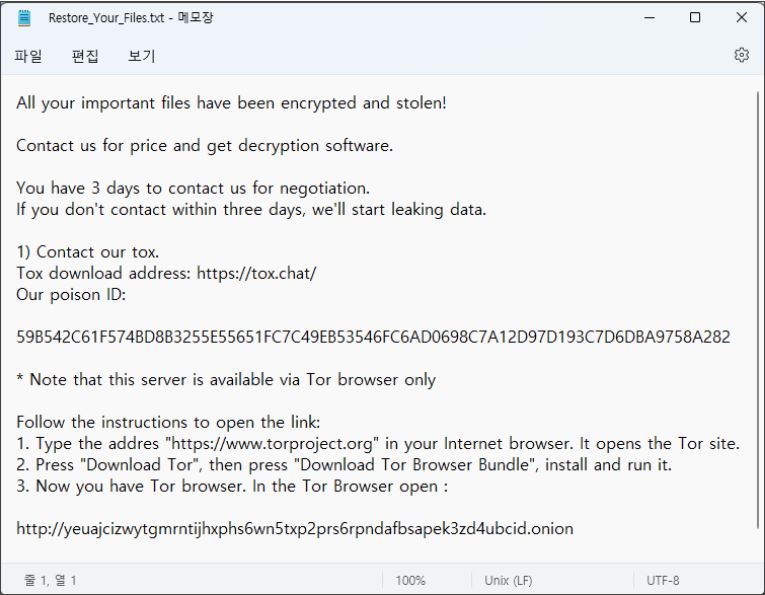Viewport: 765px width, 595px height.
Task: Open the 편집 menu
Action: pos(85,56)
